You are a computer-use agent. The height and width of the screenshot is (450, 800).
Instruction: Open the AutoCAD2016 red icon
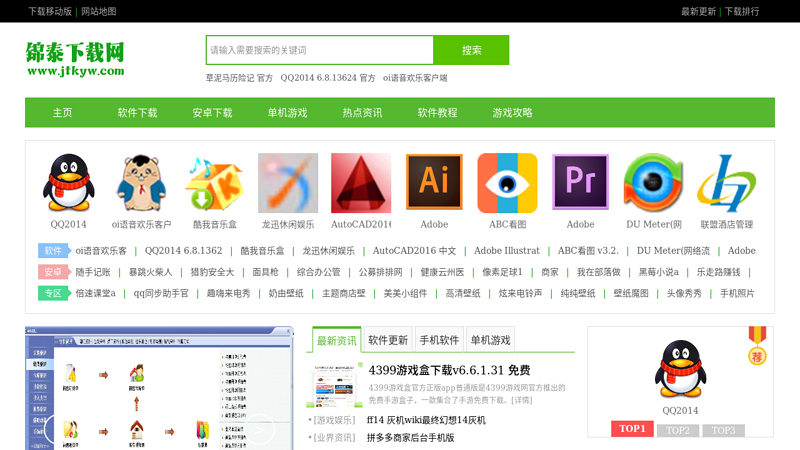click(x=361, y=183)
